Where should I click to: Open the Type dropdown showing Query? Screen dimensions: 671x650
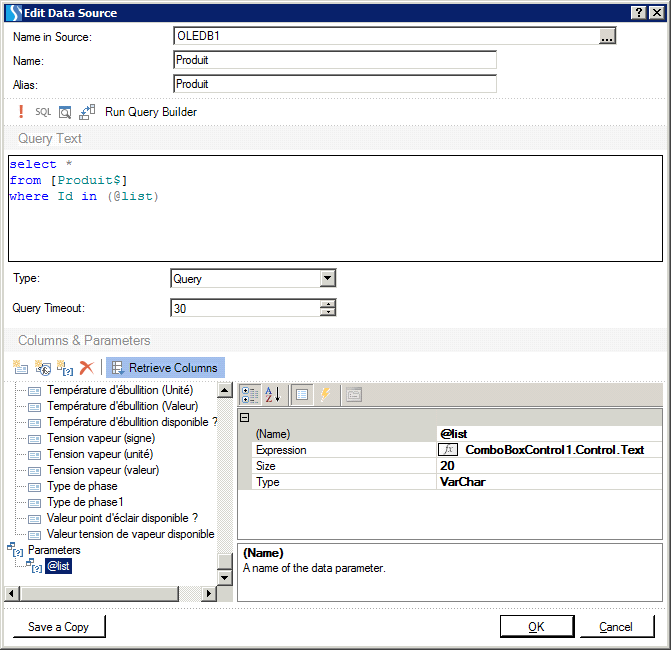tap(328, 278)
